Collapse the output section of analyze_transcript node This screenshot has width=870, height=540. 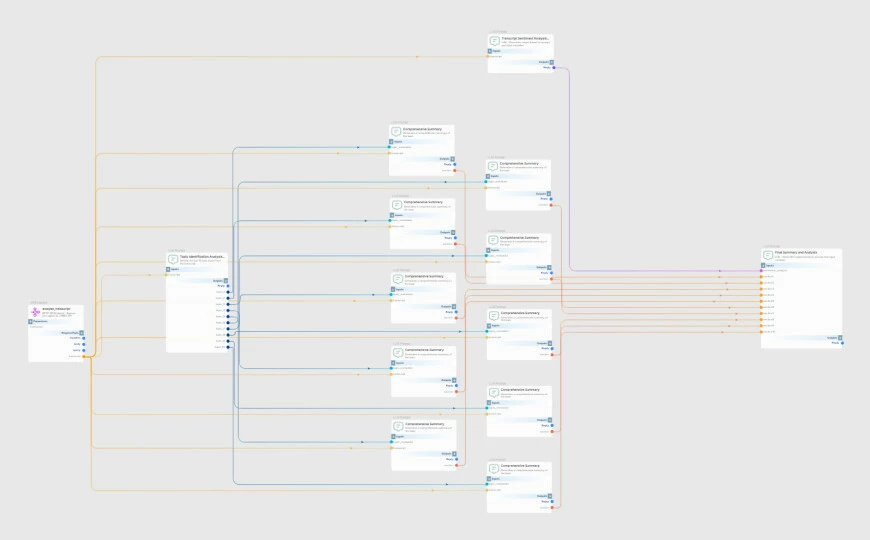pos(82,333)
